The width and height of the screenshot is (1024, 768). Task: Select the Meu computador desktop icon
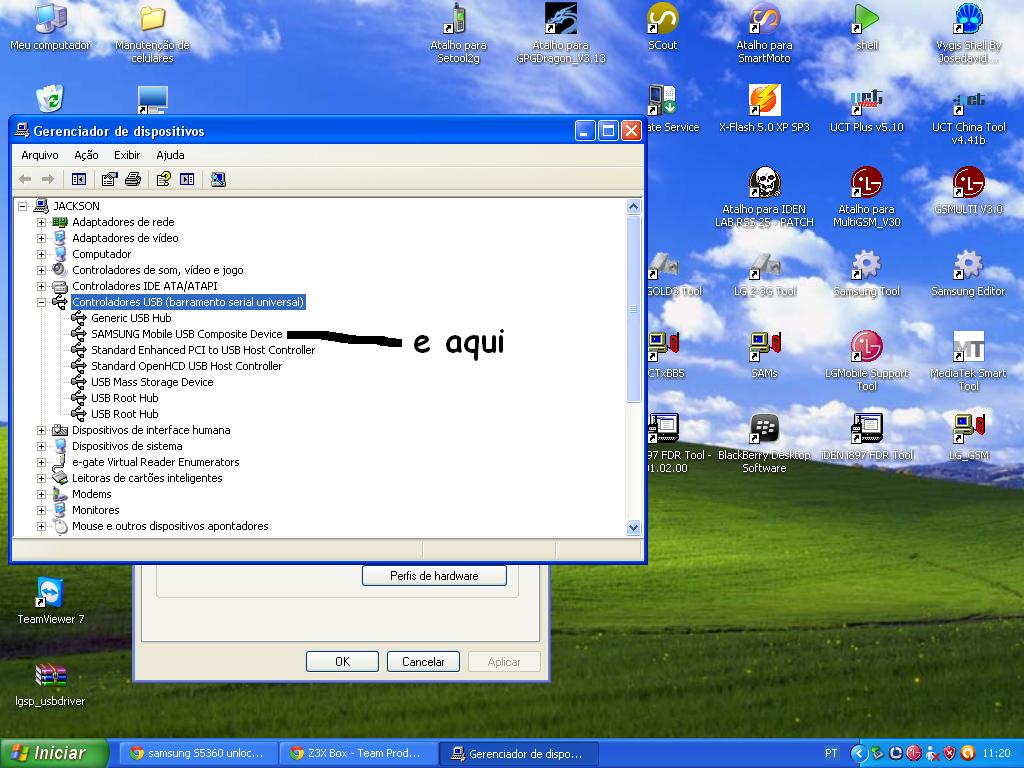click(50, 27)
